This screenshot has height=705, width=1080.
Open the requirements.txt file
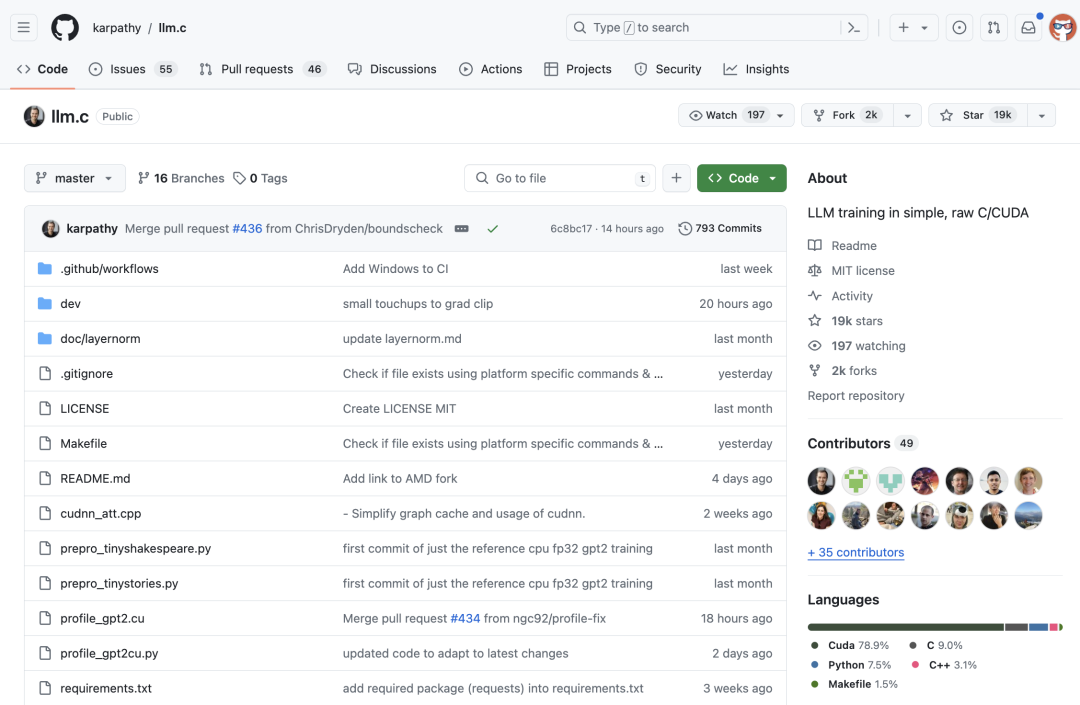point(106,688)
